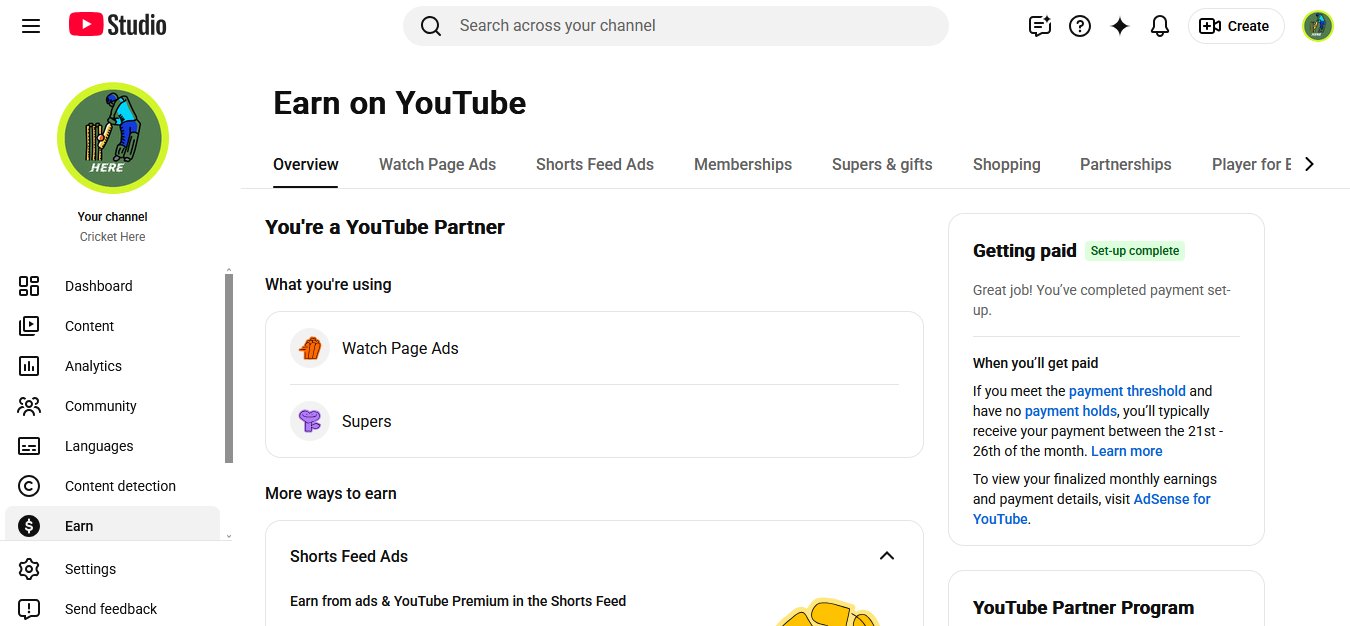This screenshot has height=626, width=1350.
Task: Open the send feedback icon in the top bar
Action: [1040, 26]
